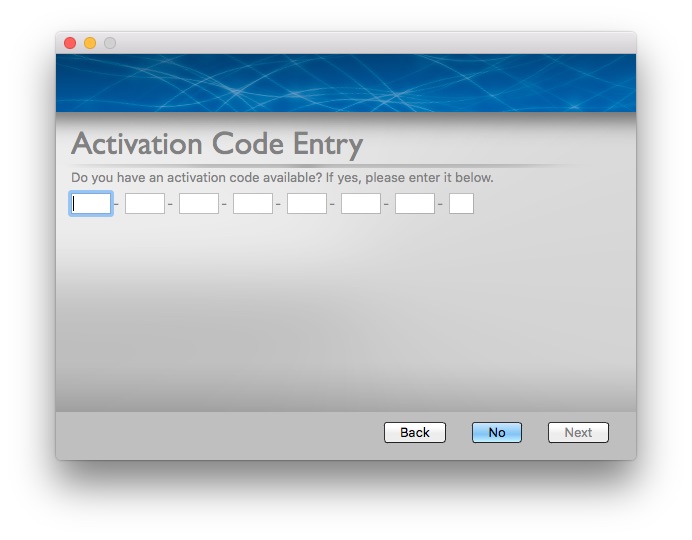Screen dimensions: 692x540
Task: Click the sixth activation code field
Action: tap(361, 203)
